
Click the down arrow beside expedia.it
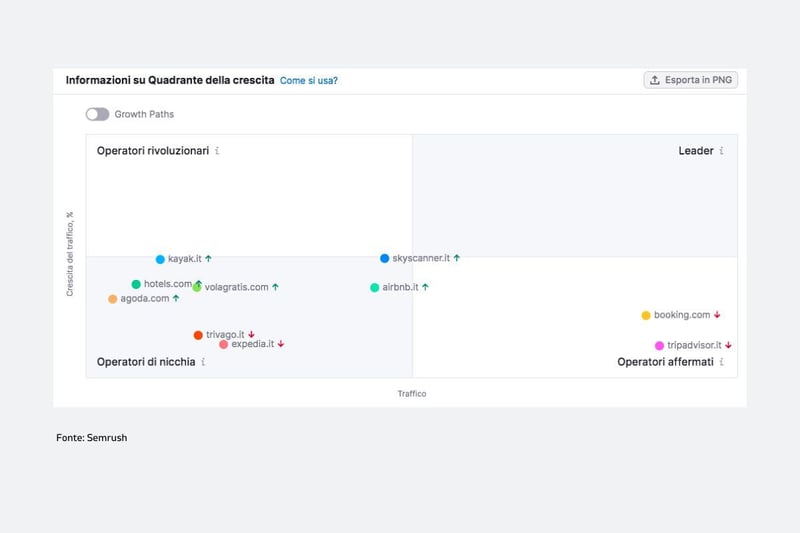pyautogui.click(x=281, y=344)
